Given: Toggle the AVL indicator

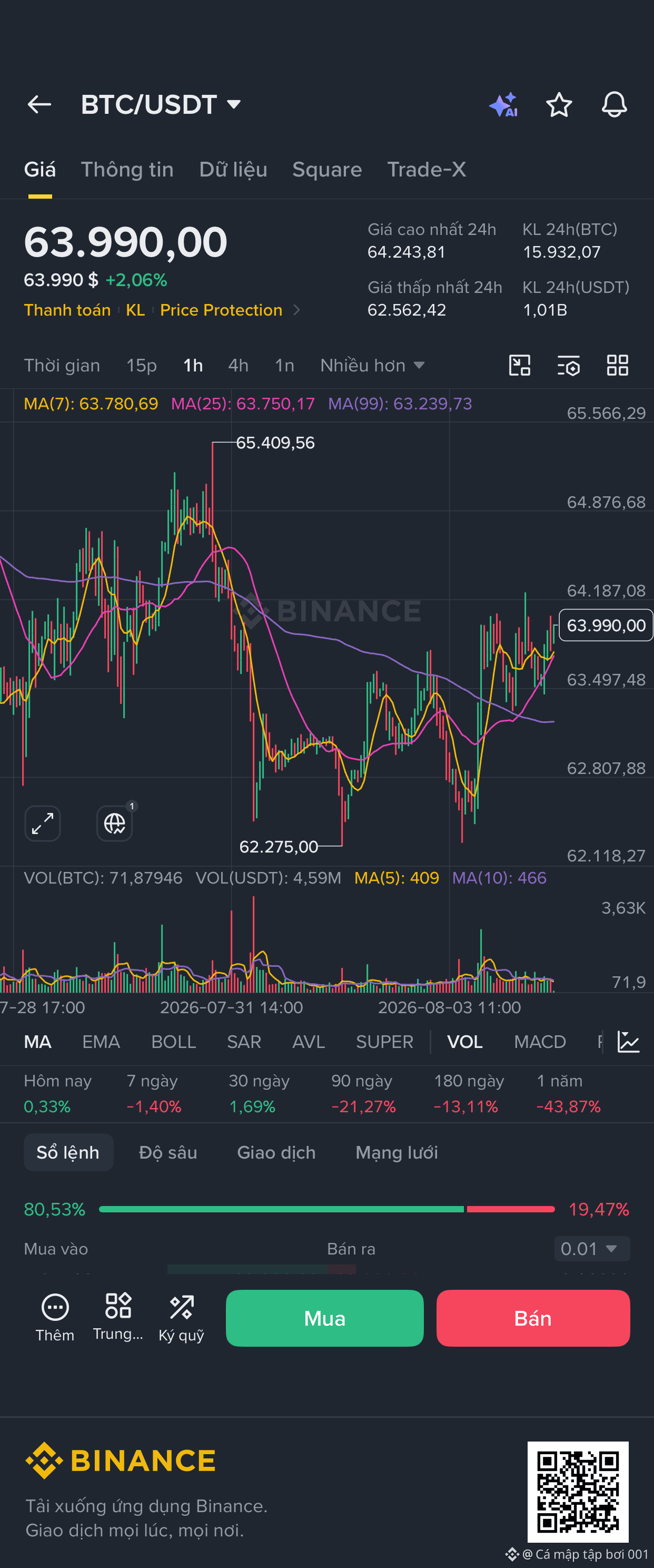Looking at the screenshot, I should pos(309,1042).
